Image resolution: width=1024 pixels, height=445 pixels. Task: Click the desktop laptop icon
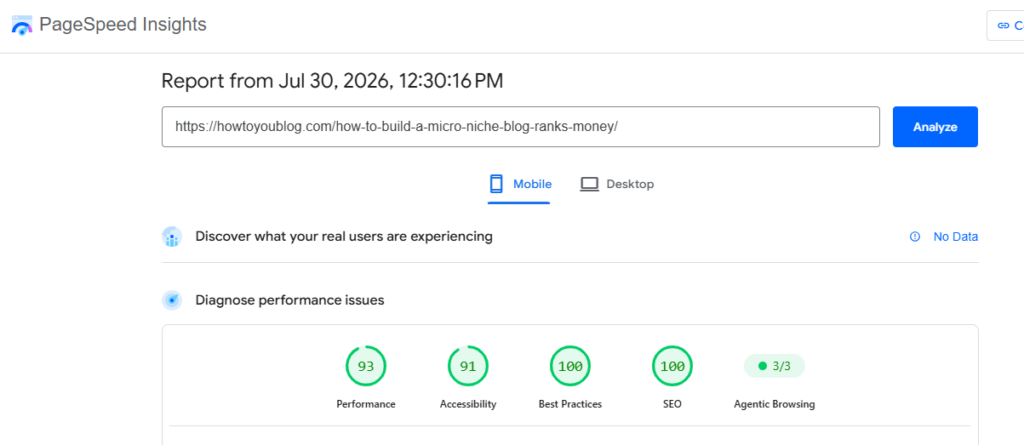(590, 184)
